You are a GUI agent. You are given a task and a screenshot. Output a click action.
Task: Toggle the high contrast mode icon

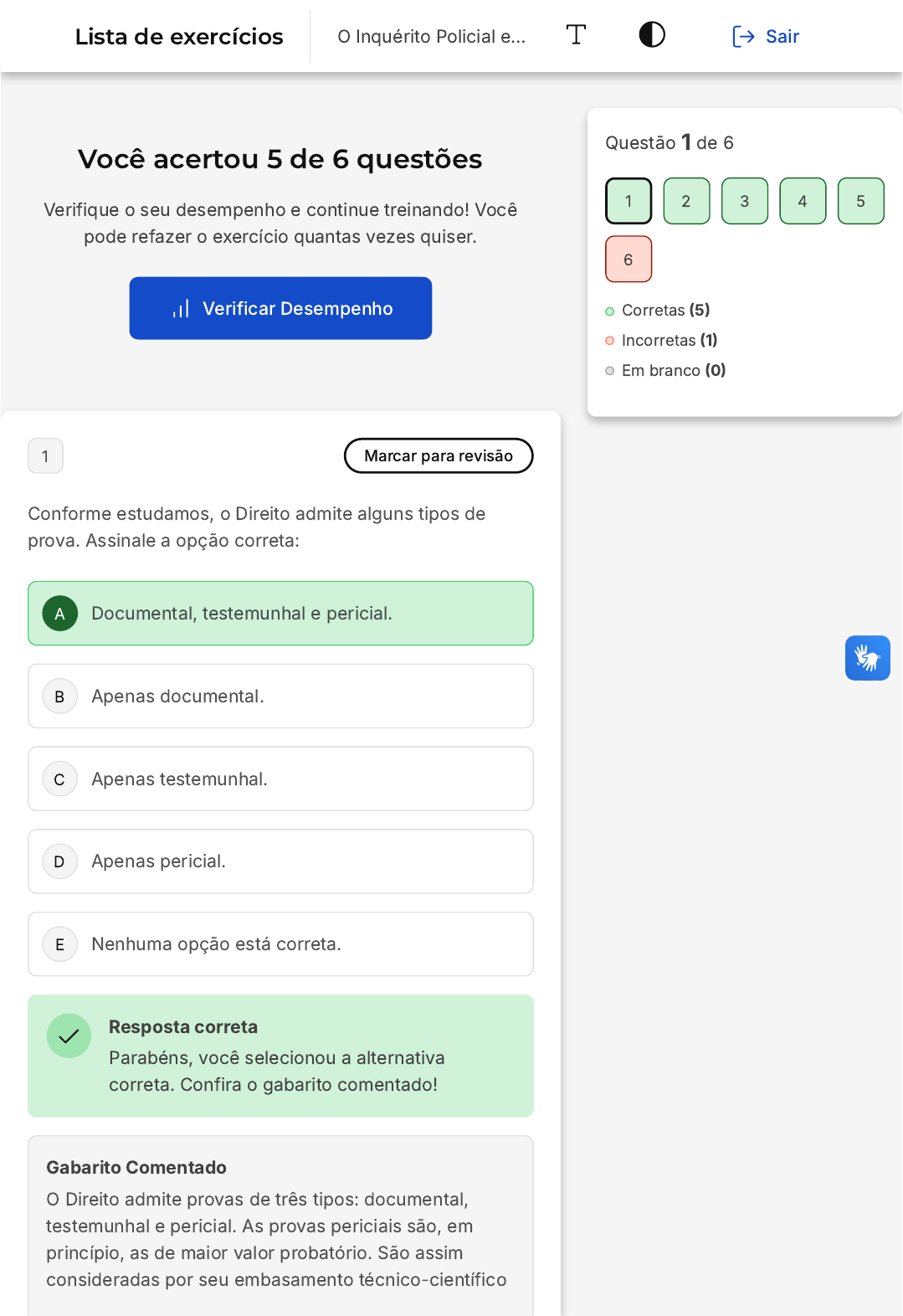point(652,35)
